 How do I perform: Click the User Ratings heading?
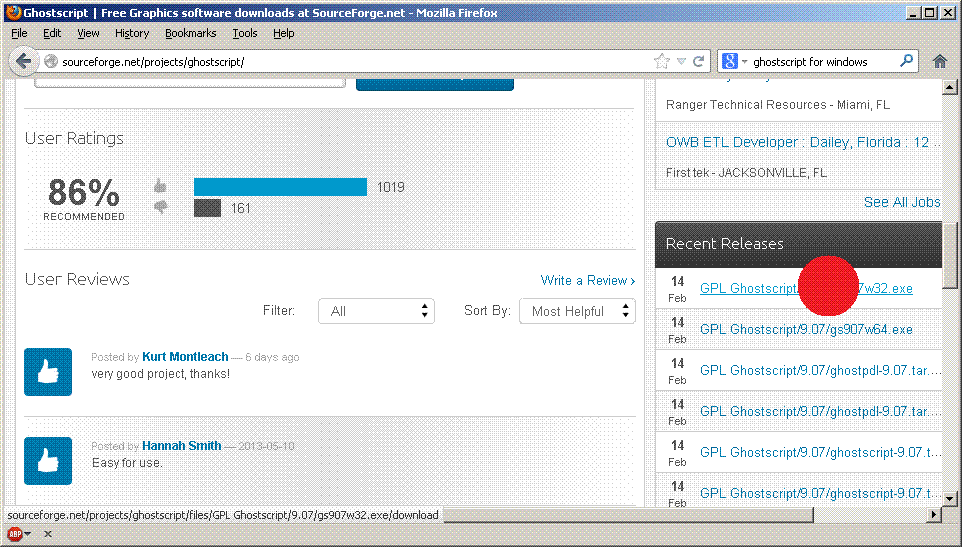pos(74,139)
